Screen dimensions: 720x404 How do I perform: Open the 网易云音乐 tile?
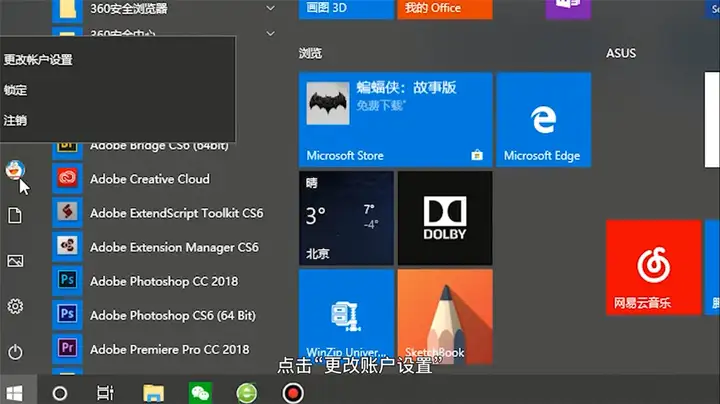point(653,267)
